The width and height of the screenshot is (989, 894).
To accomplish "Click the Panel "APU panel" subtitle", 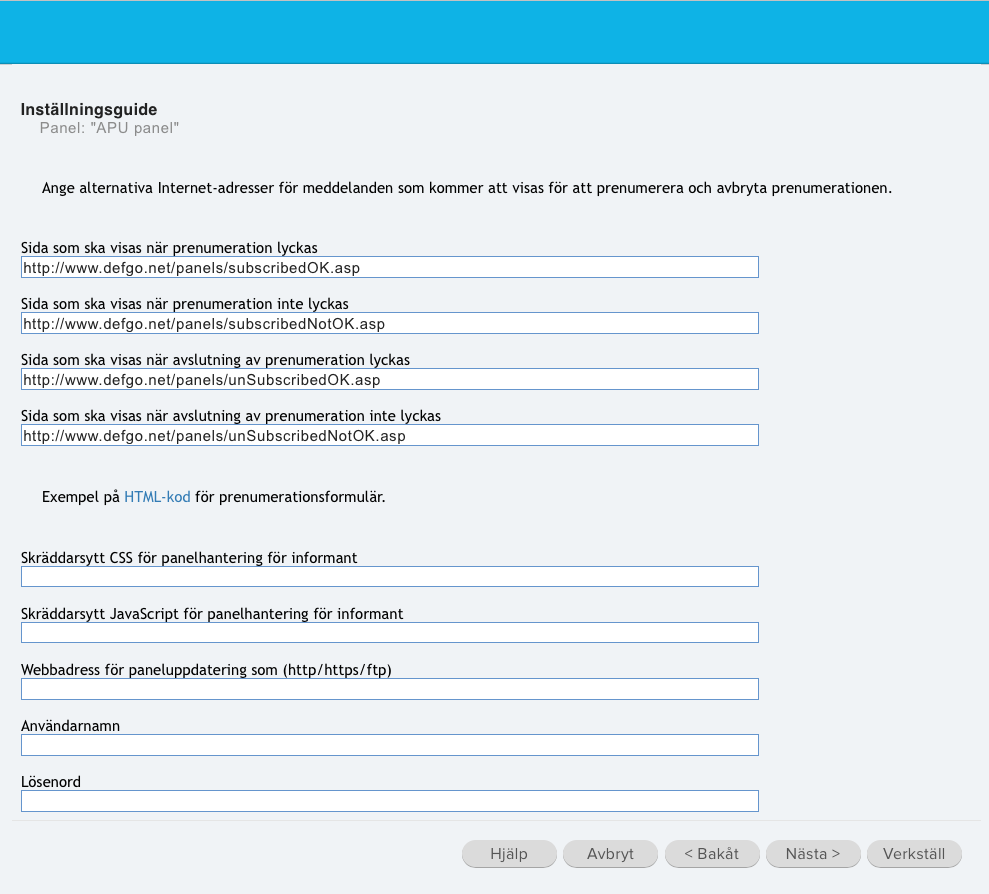I will [109, 128].
